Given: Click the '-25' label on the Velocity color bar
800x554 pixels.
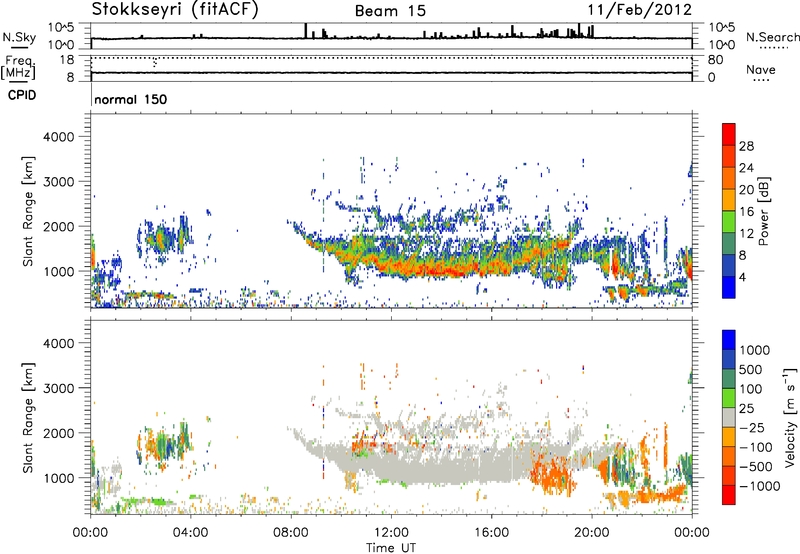Looking at the screenshot, I should pos(752,427).
